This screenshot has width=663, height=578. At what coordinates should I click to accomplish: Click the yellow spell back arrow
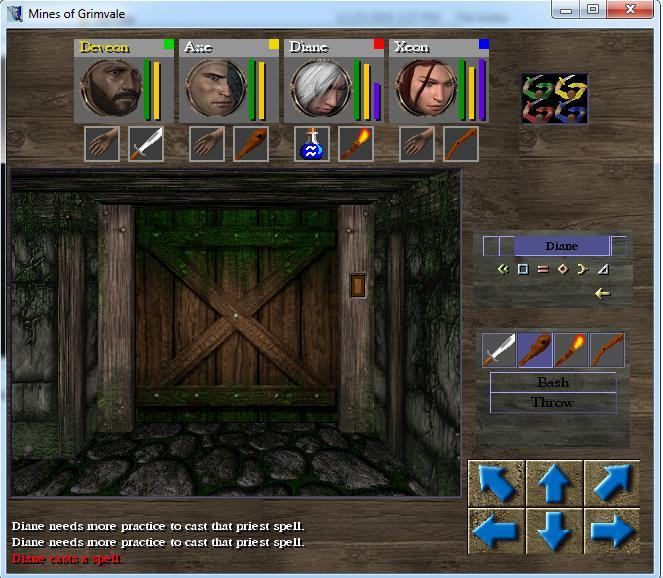[603, 293]
